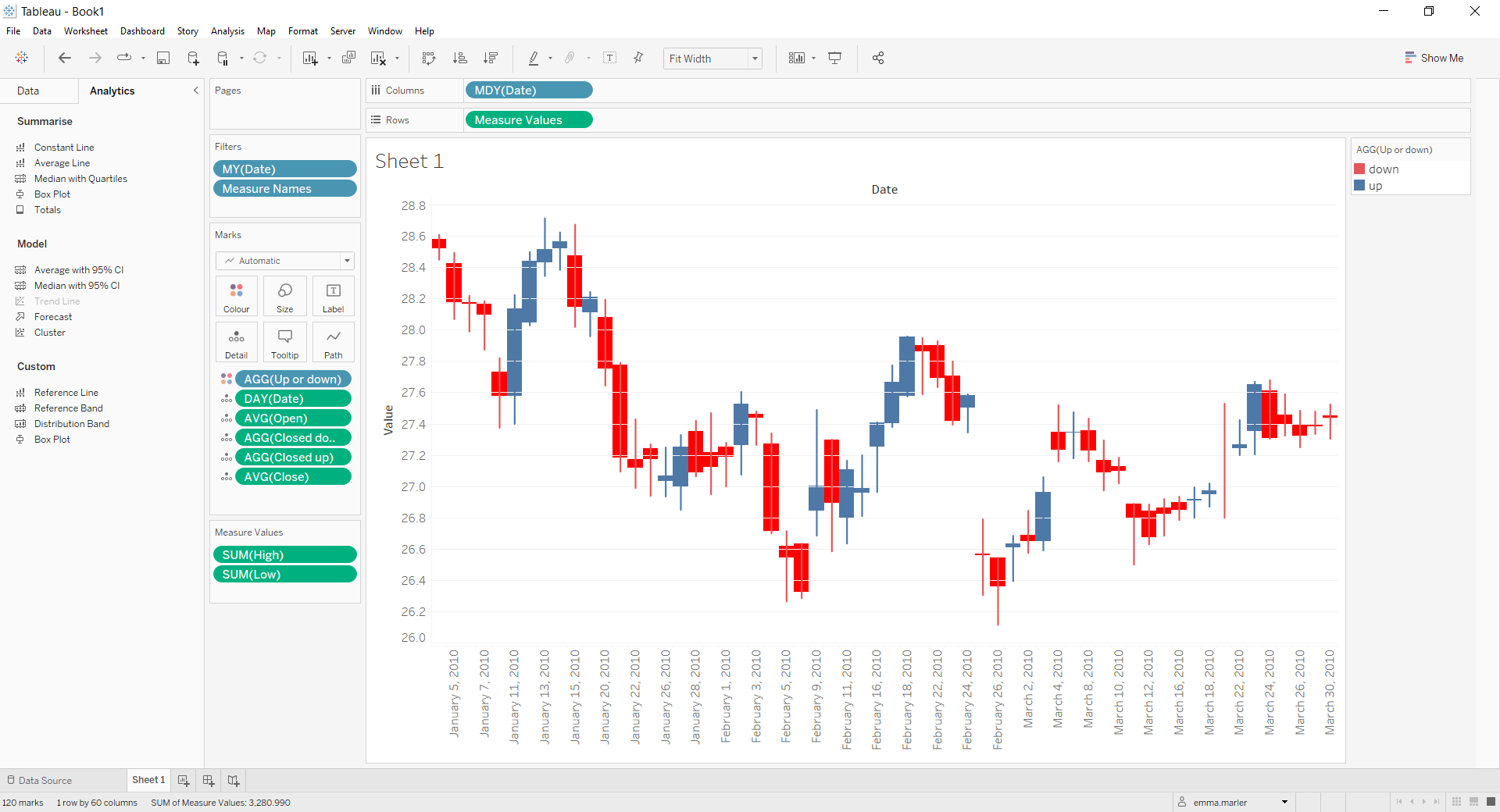Click the Tooltip shelf on Marks card
This screenshot has width=1500, height=812.
(284, 342)
